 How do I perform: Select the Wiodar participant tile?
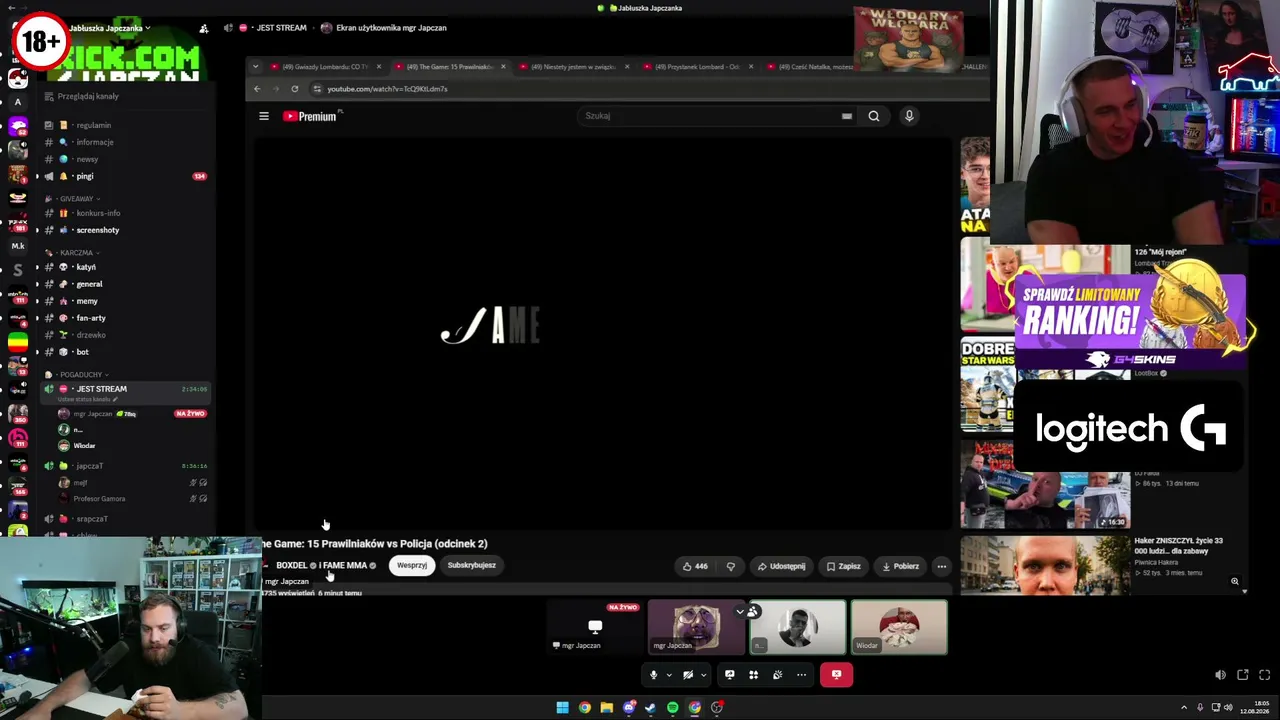(x=899, y=627)
